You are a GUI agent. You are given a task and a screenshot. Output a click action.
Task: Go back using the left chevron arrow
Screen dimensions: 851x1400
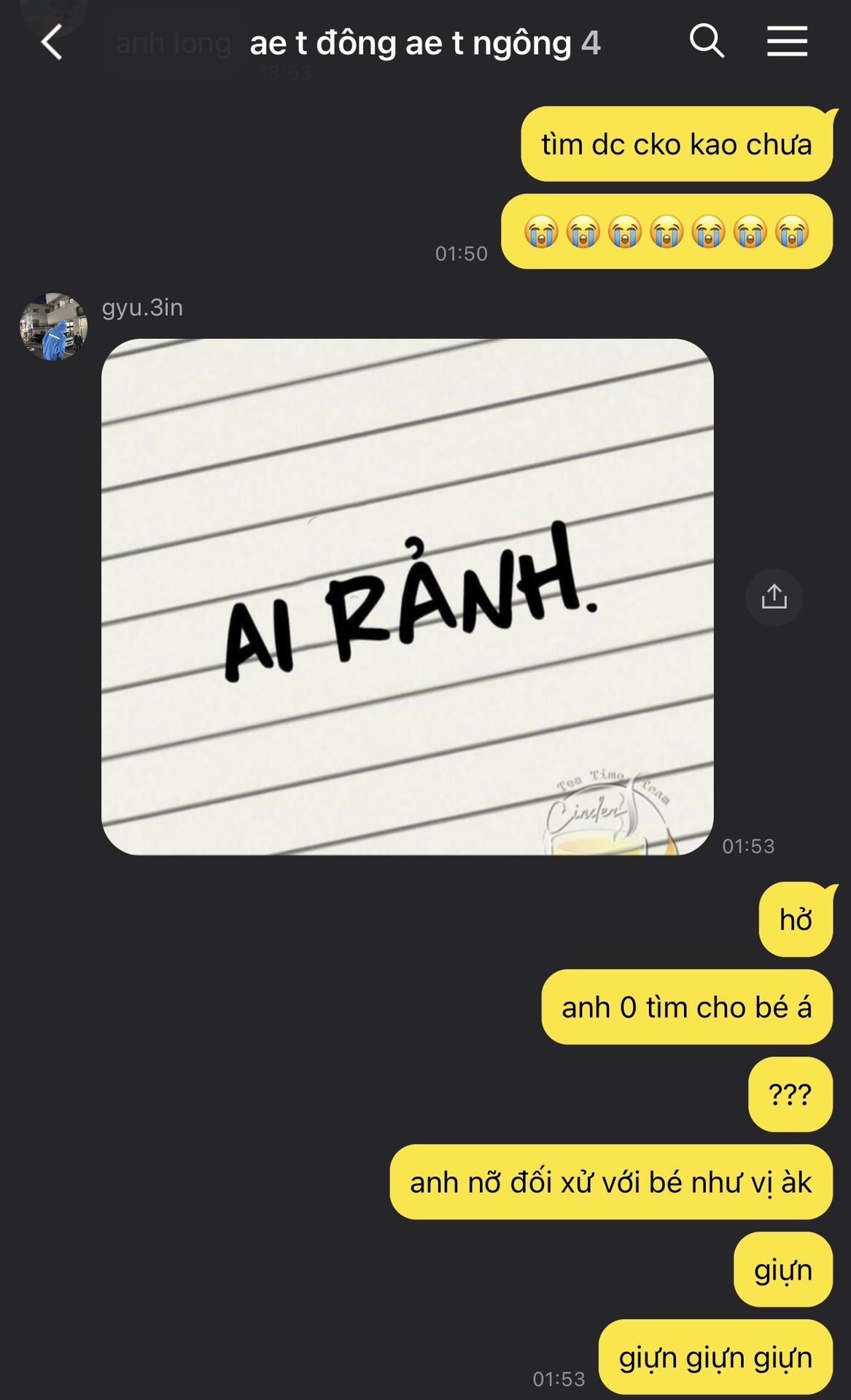pyautogui.click(x=52, y=42)
